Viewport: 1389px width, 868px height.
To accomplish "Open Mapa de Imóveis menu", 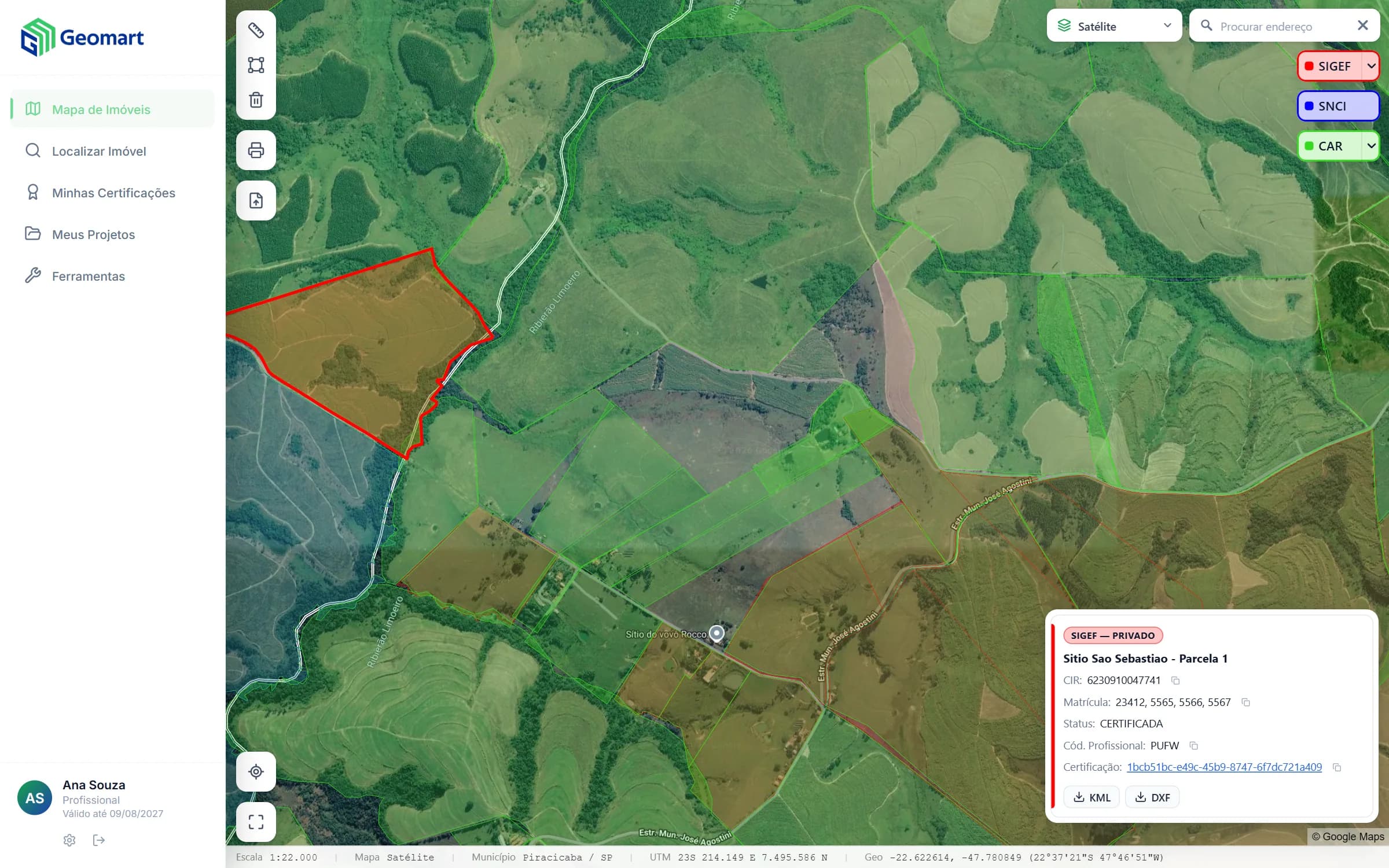I will [112, 109].
